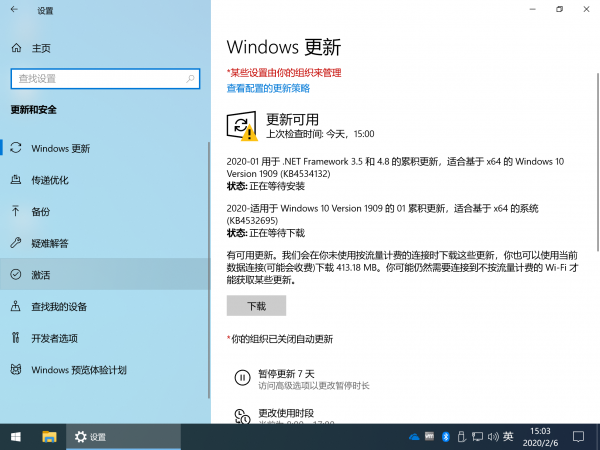Select Windows 更新 in the sidebar
Image resolution: width=600 pixels, height=450 pixels.
(x=104, y=148)
